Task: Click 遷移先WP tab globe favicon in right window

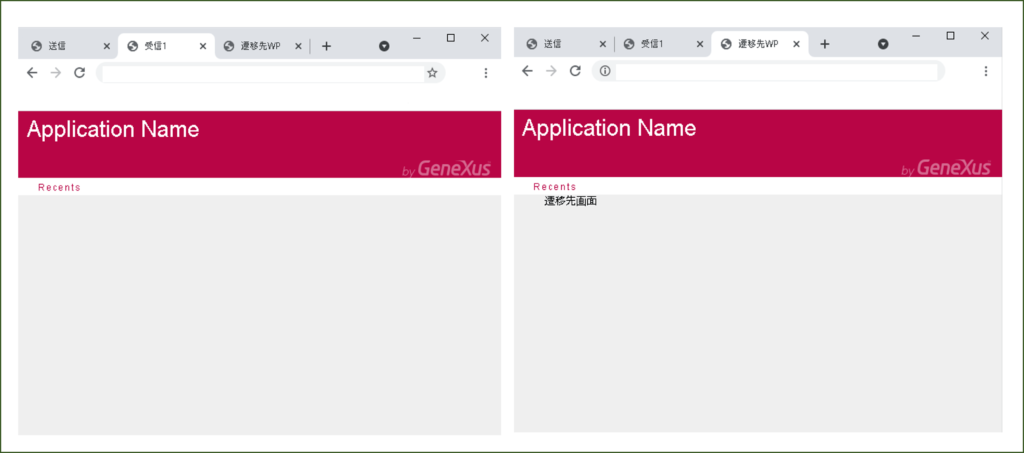Action: click(x=726, y=44)
